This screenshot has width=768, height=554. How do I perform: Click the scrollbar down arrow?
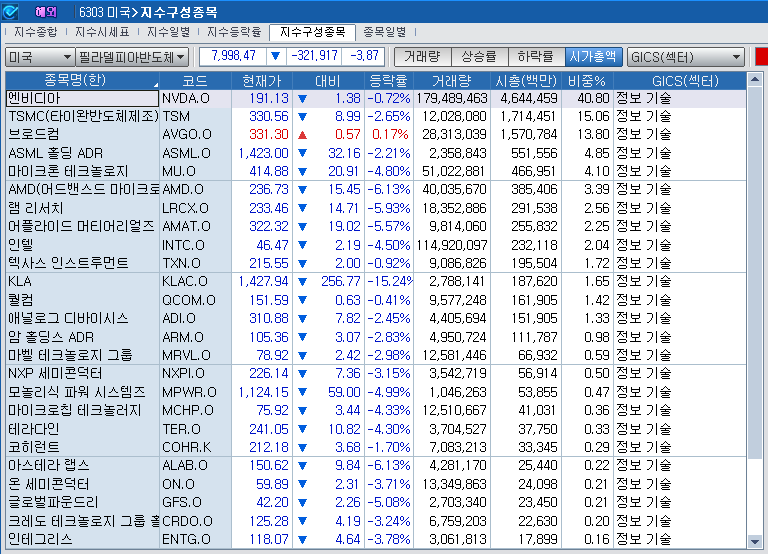[755, 541]
